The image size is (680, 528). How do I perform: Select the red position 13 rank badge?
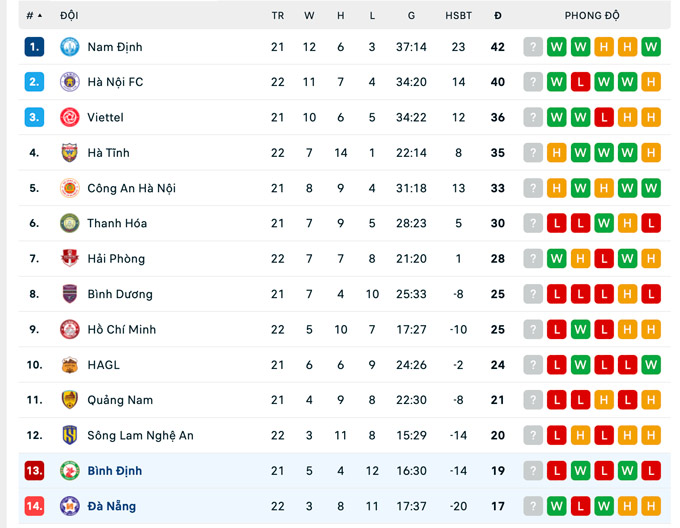coord(34,471)
